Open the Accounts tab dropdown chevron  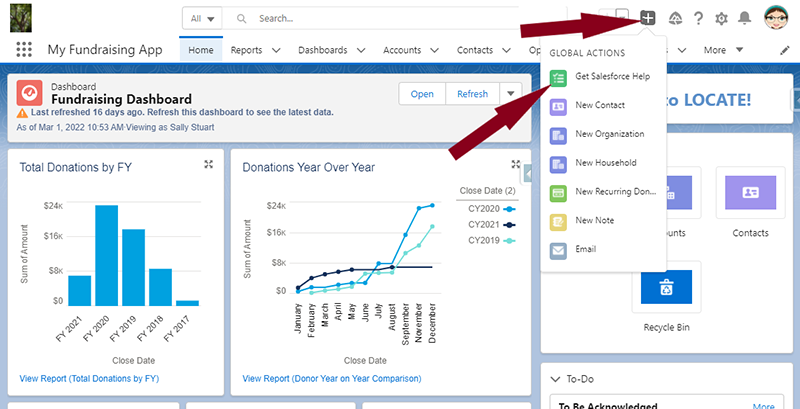click(435, 50)
